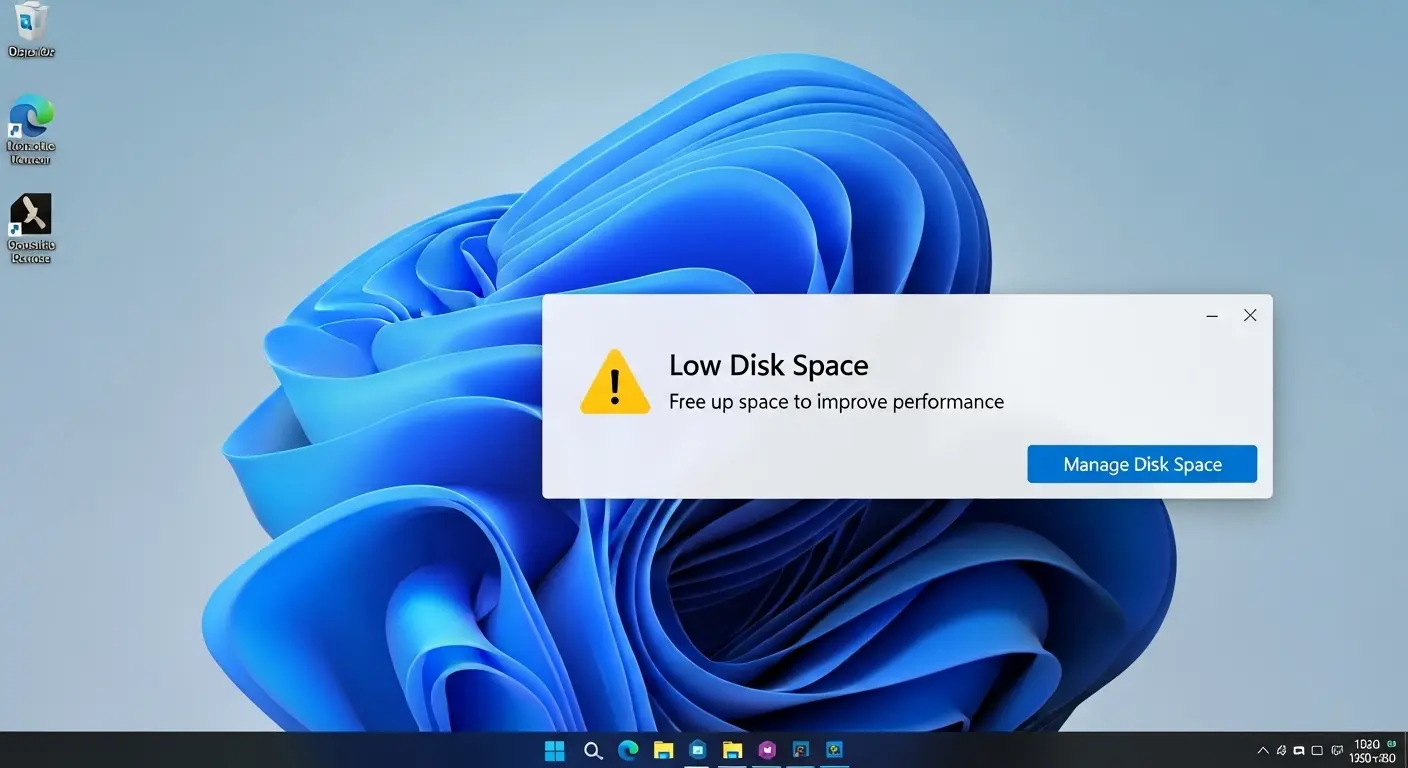The height and width of the screenshot is (768, 1408).
Task: Open taskbar Search magnifier
Action: point(593,750)
